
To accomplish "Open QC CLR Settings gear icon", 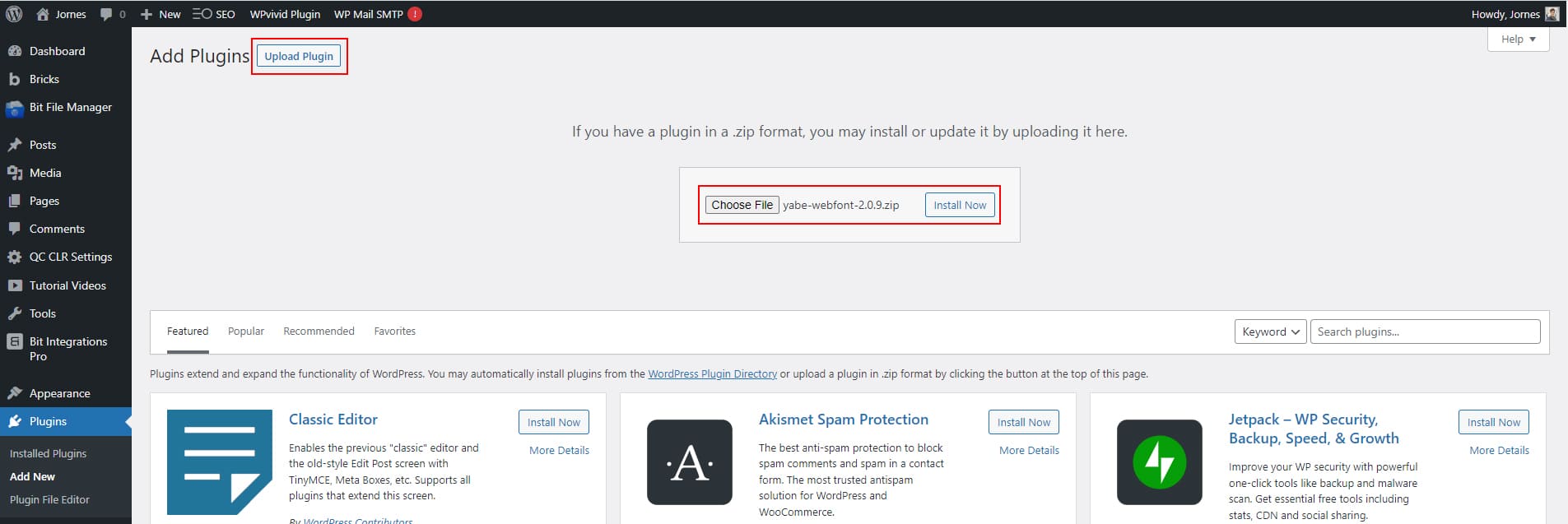I will [x=16, y=257].
